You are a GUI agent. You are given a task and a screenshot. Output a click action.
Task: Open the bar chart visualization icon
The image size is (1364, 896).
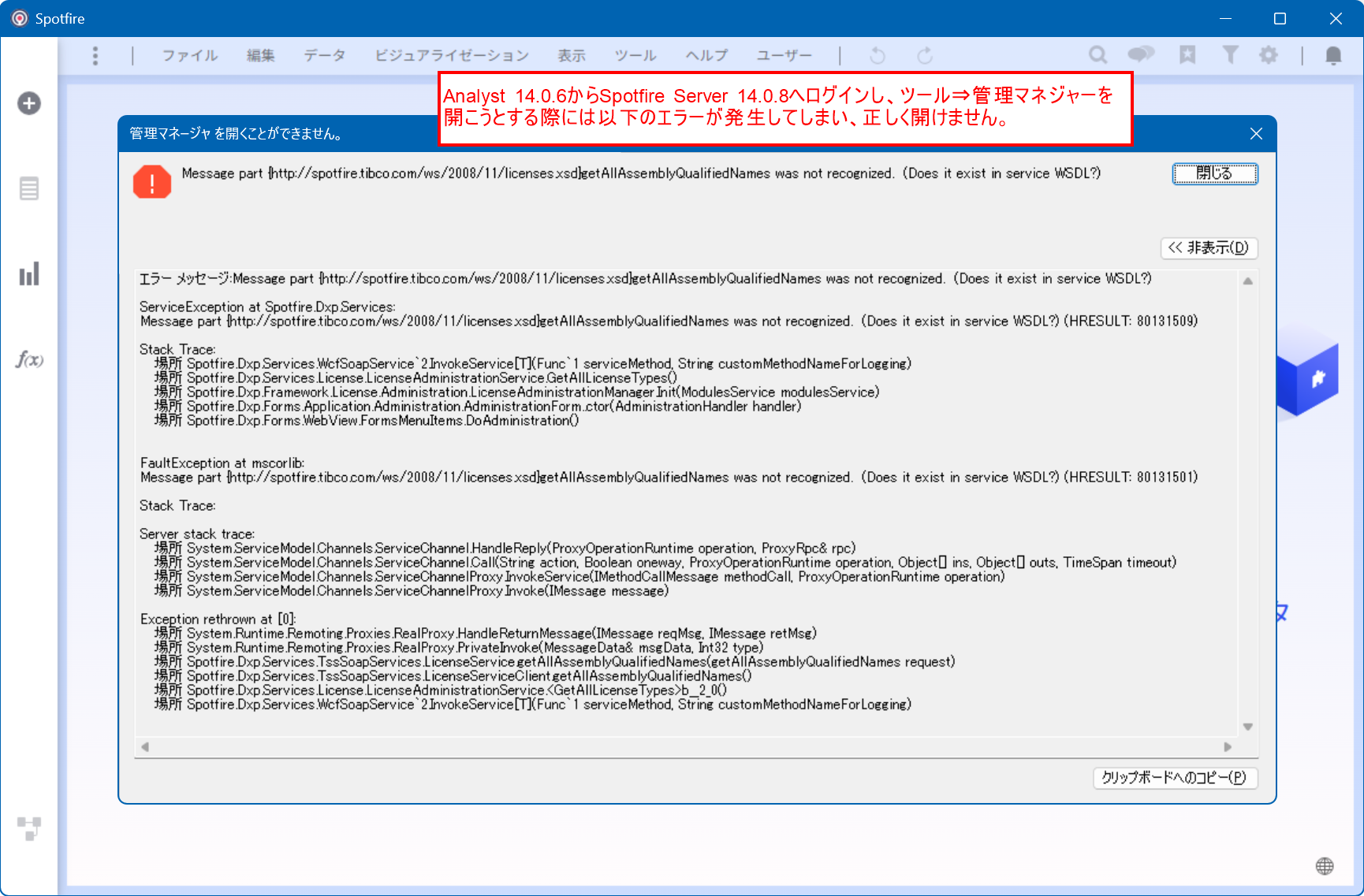click(x=29, y=274)
